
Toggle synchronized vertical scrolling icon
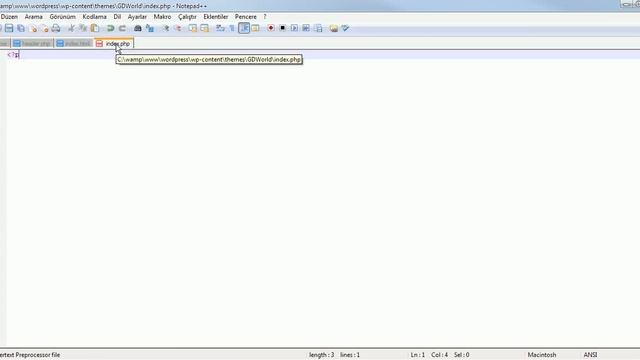point(193,28)
